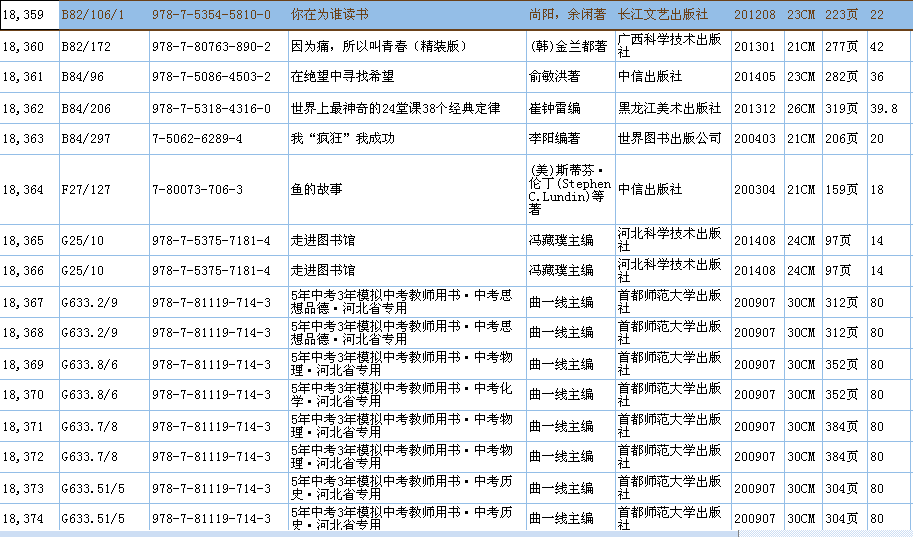Click the size cell 26CM
The height and width of the screenshot is (537, 913).
[x=803, y=108]
